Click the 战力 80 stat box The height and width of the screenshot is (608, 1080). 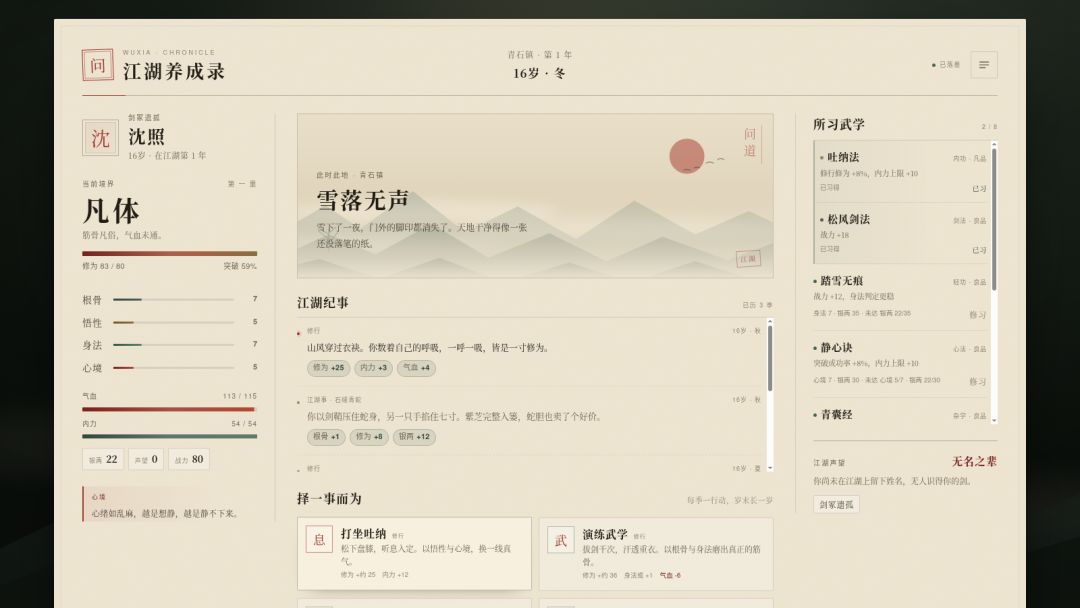(188, 459)
